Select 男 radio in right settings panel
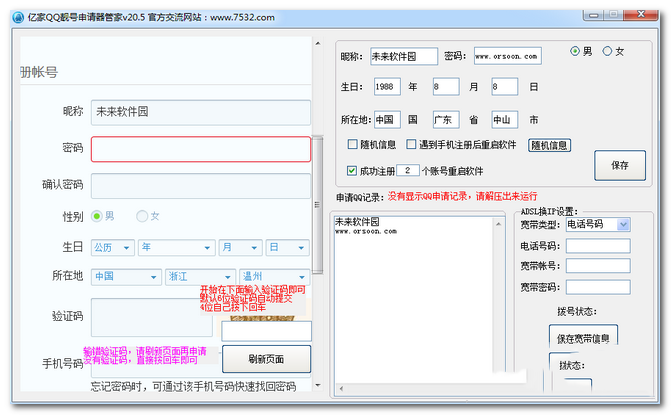This screenshot has height=415, width=671. [575, 51]
